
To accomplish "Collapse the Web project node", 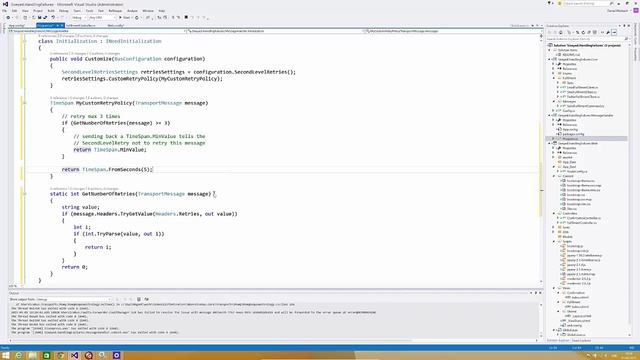I will (x=549, y=144).
